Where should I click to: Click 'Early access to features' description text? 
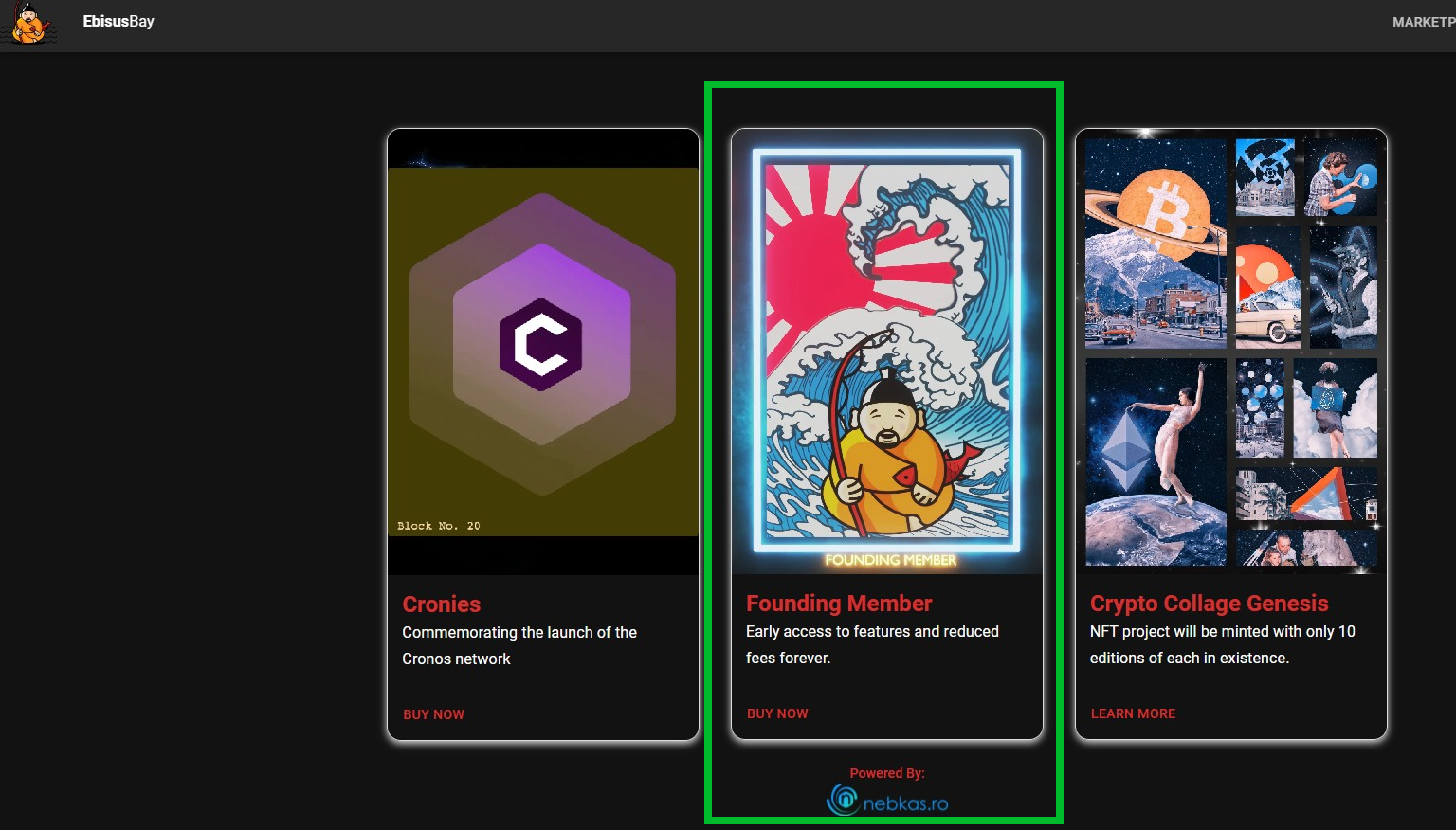click(872, 644)
